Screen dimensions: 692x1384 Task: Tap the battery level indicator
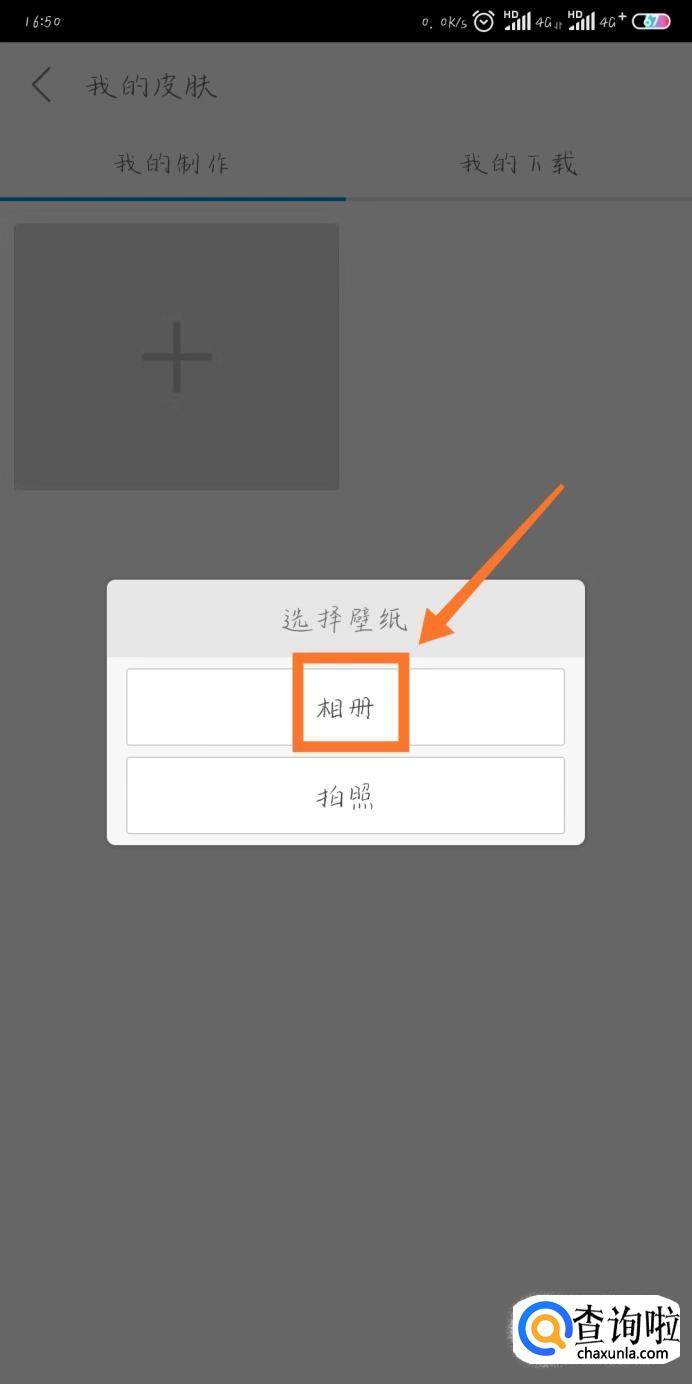[651, 21]
